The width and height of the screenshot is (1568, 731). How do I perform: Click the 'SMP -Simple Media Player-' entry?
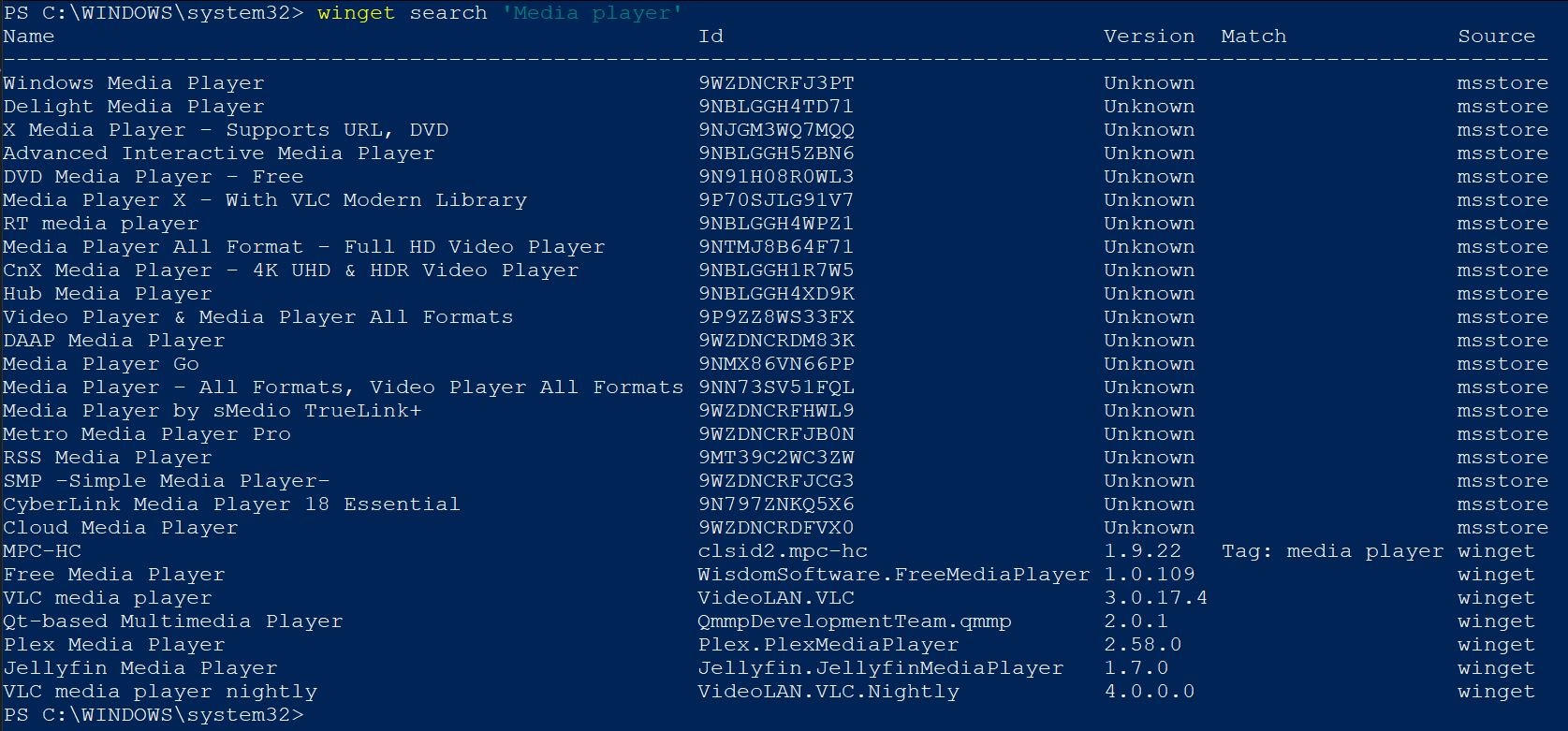tap(167, 481)
